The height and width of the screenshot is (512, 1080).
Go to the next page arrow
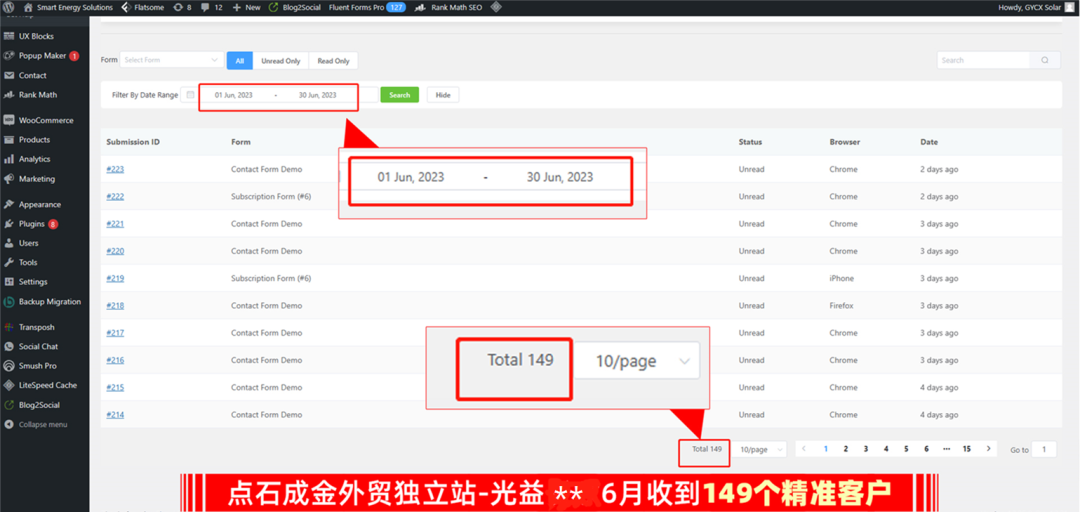(x=988, y=449)
